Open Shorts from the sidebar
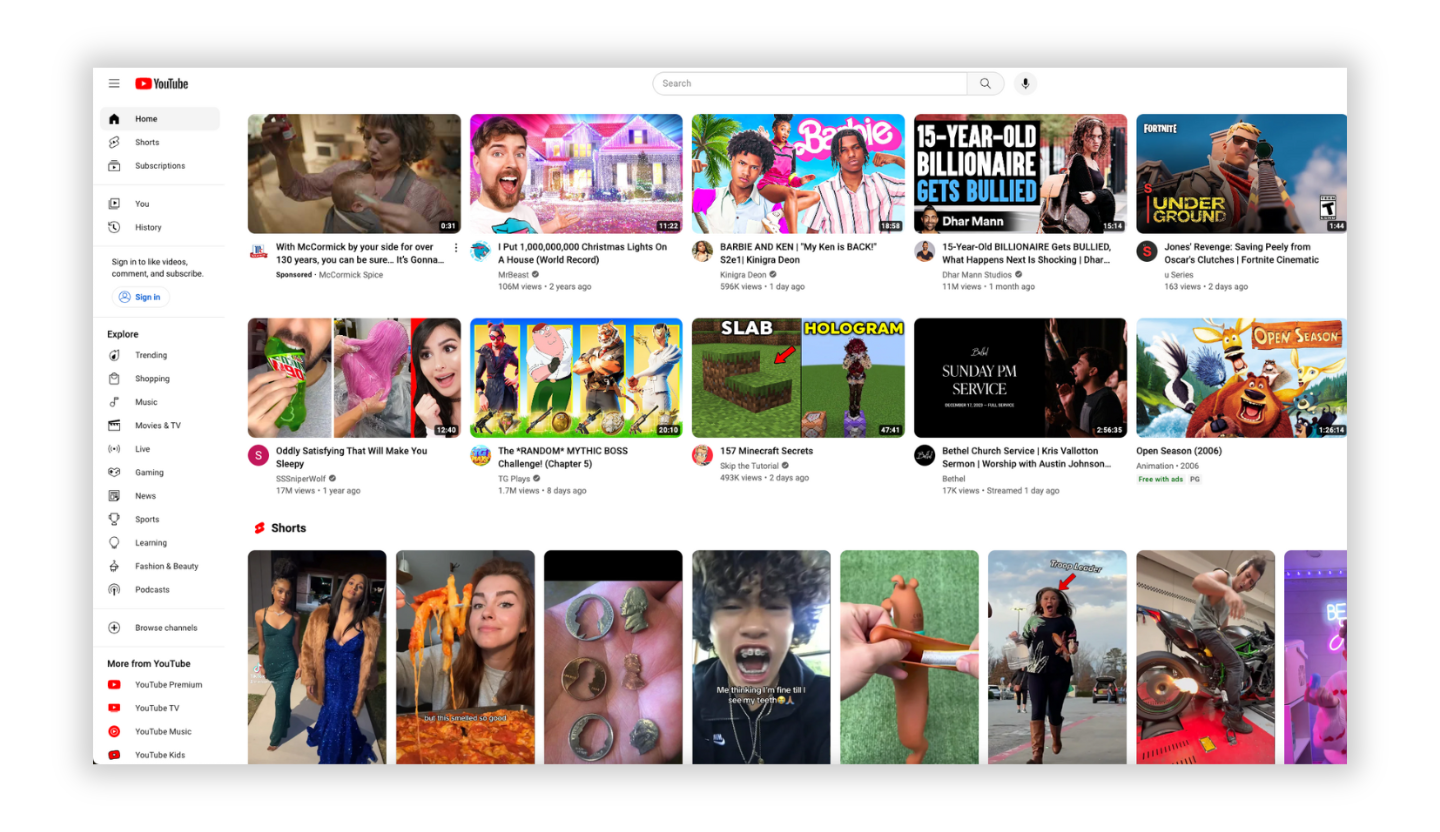 (x=147, y=142)
